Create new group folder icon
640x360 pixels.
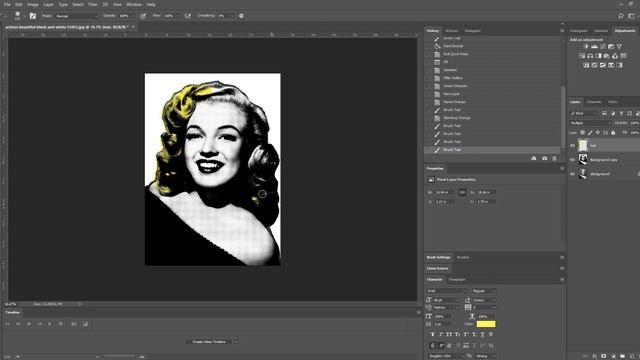[x=622, y=356]
